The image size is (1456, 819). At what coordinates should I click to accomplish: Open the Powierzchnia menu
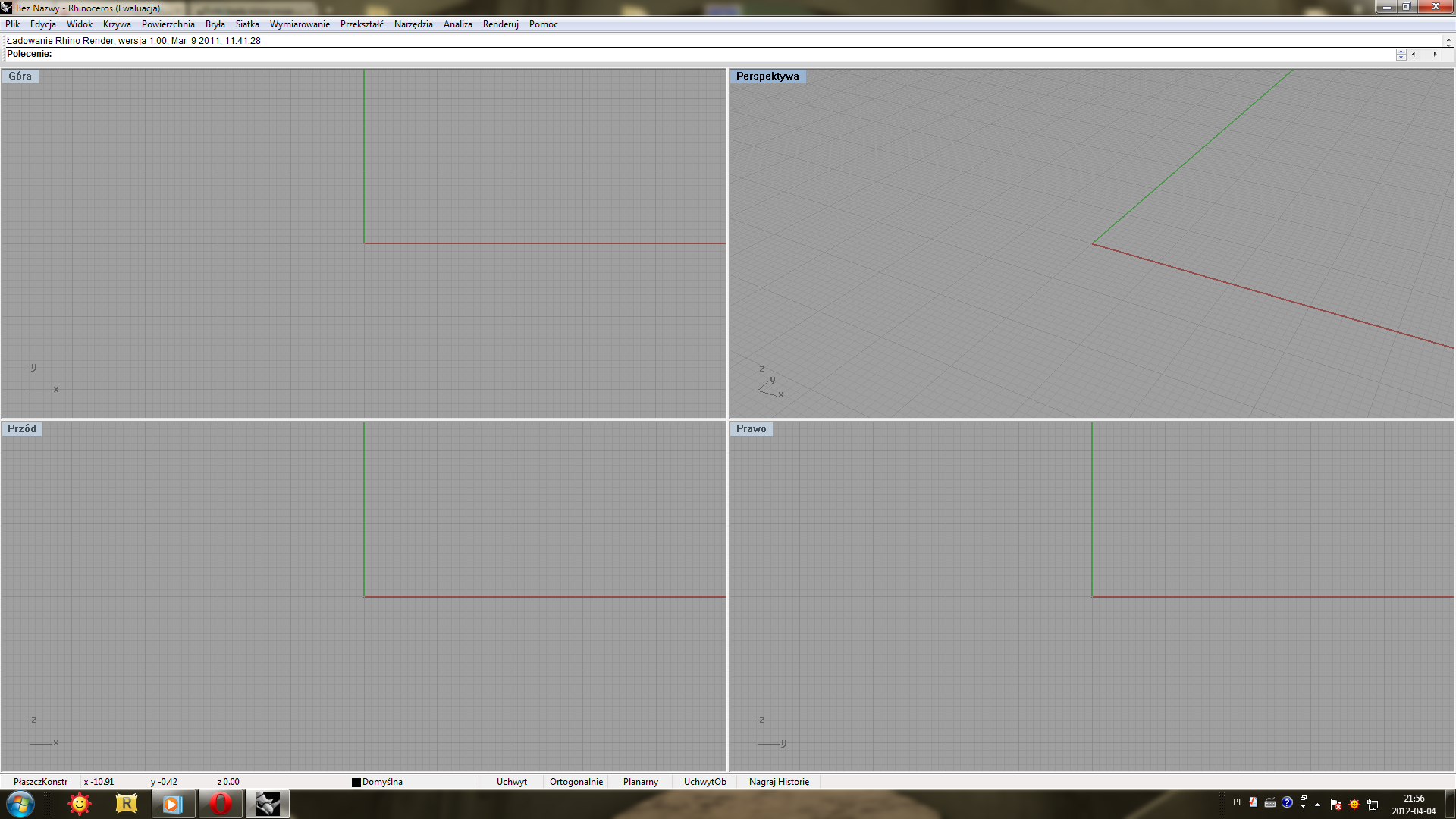pyautogui.click(x=168, y=24)
